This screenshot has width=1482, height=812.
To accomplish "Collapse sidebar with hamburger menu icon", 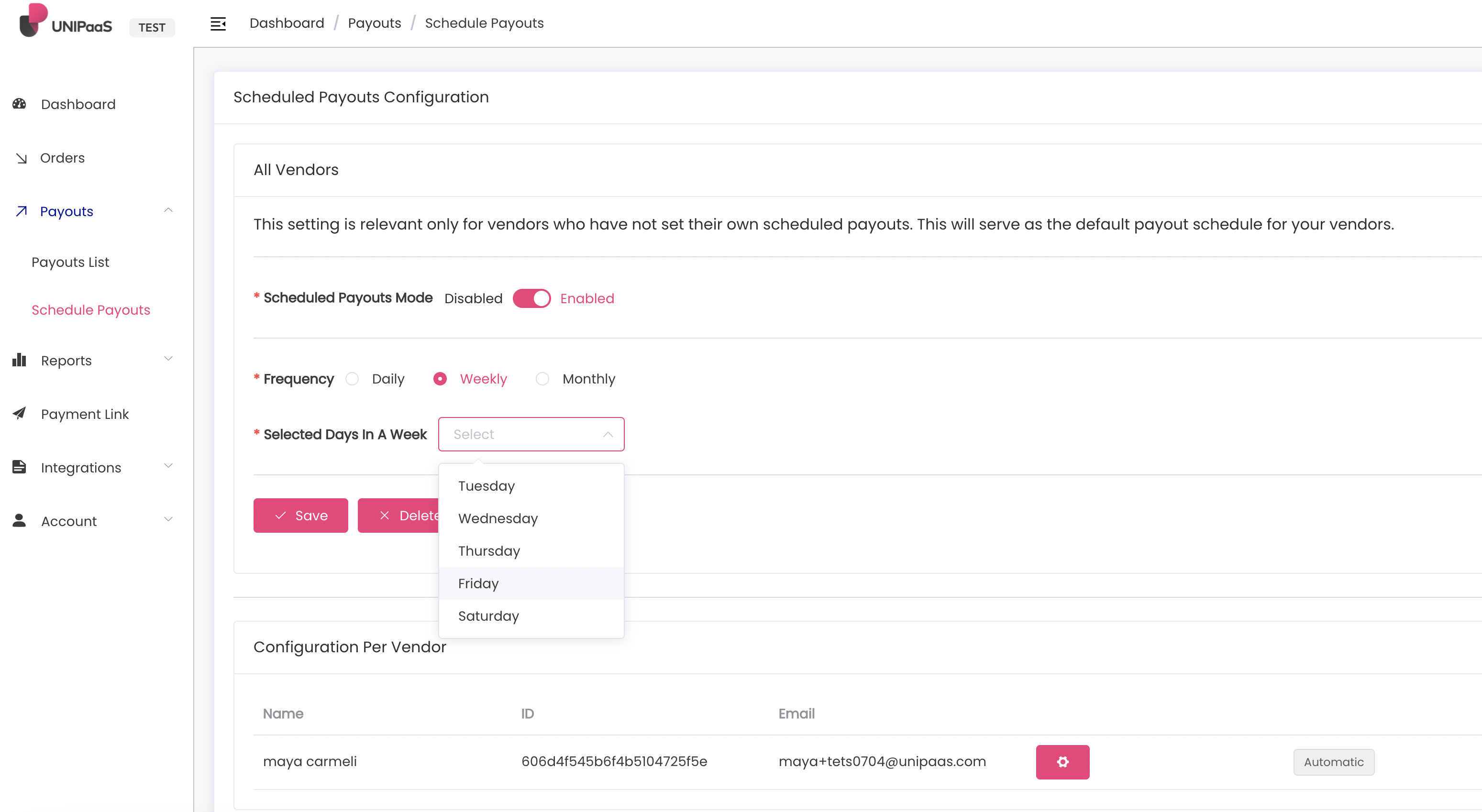I will coord(218,23).
